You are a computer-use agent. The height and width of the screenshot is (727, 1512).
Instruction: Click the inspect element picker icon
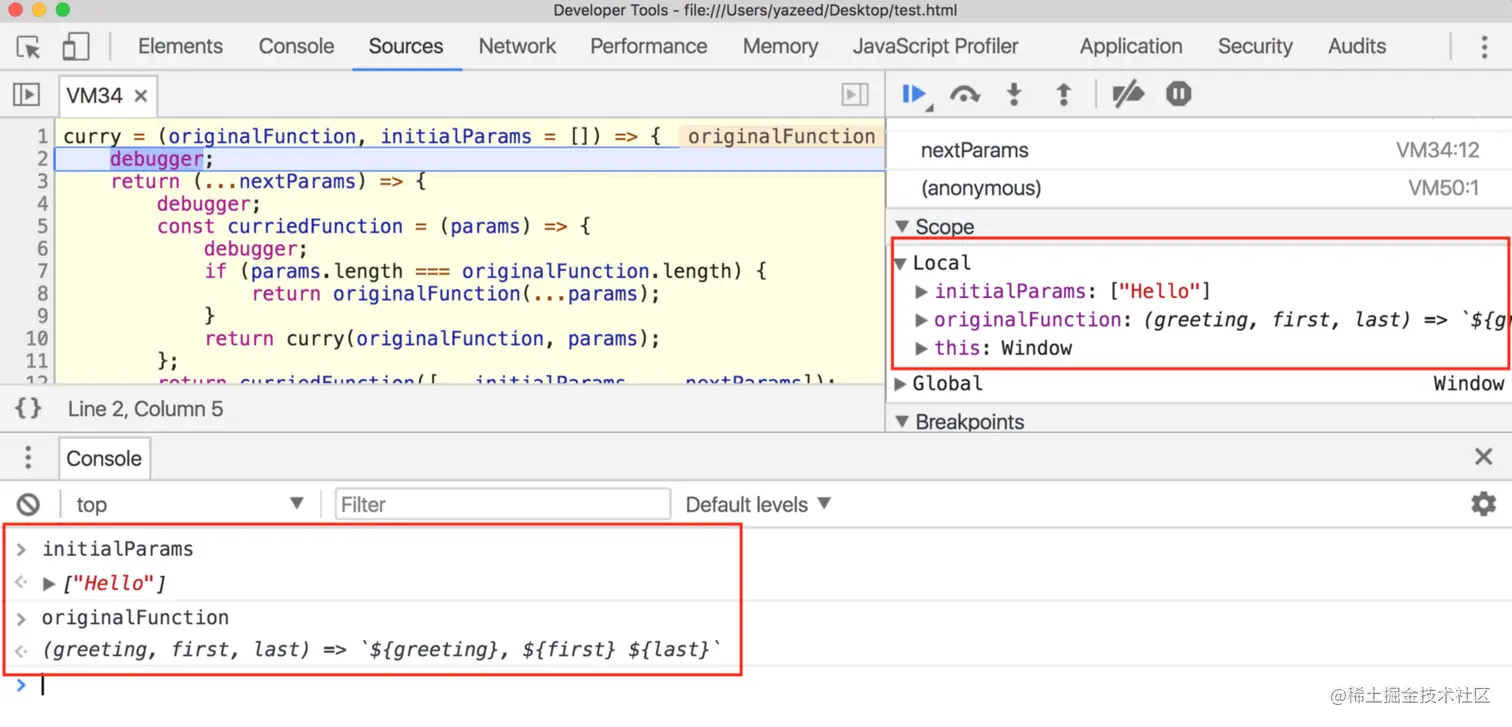(x=29, y=46)
